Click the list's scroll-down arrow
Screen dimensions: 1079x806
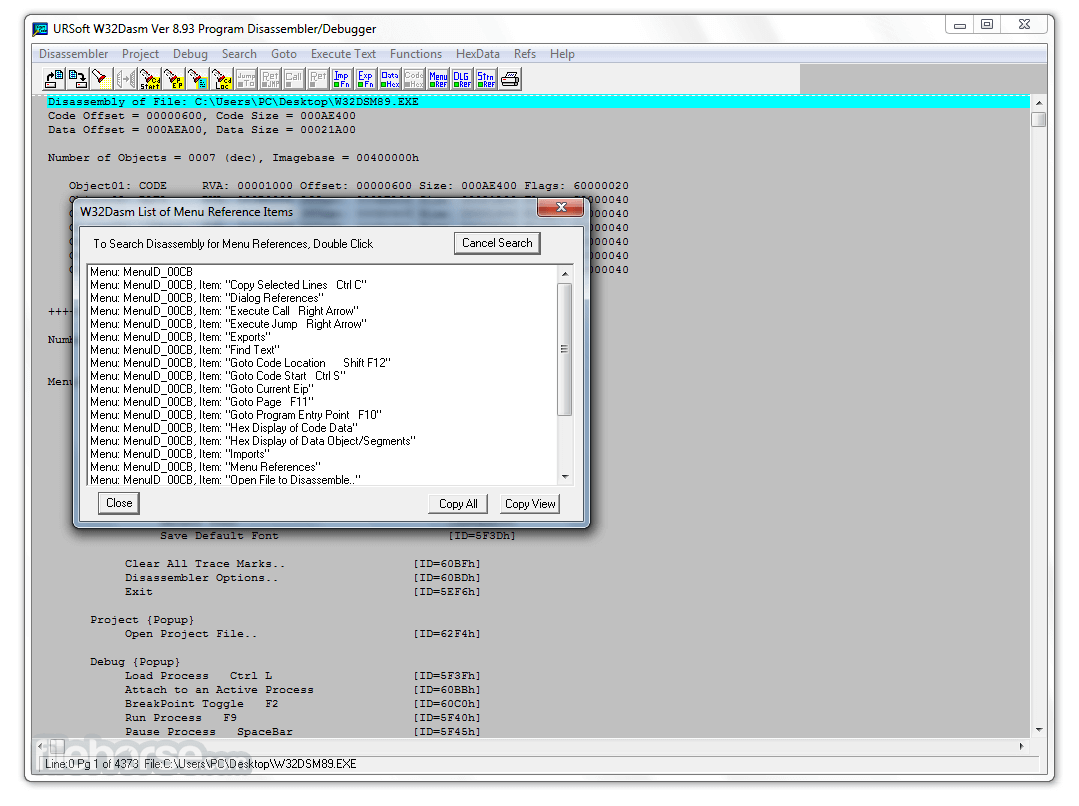pos(565,476)
